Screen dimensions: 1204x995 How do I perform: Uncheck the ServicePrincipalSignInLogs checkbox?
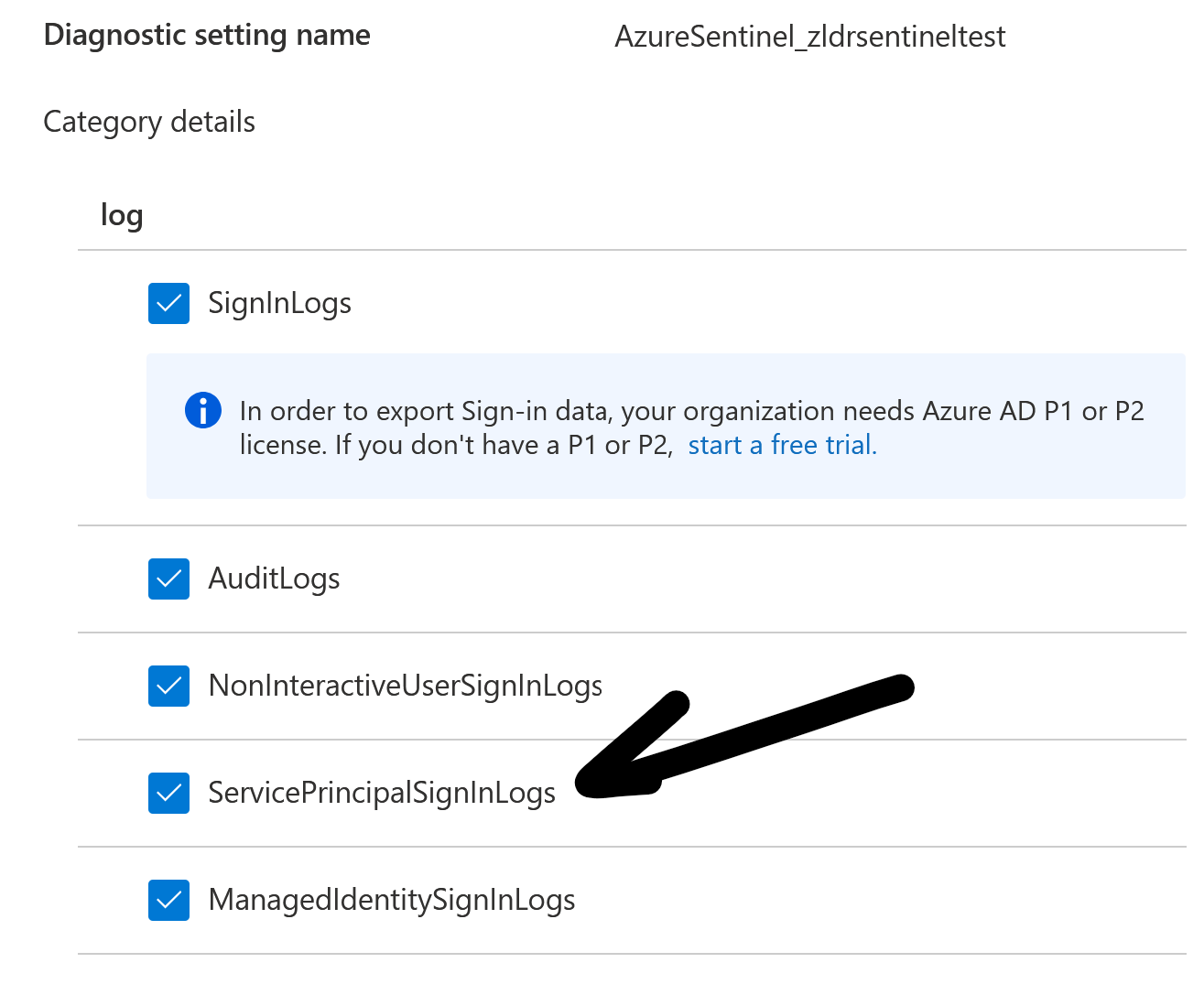point(168,793)
